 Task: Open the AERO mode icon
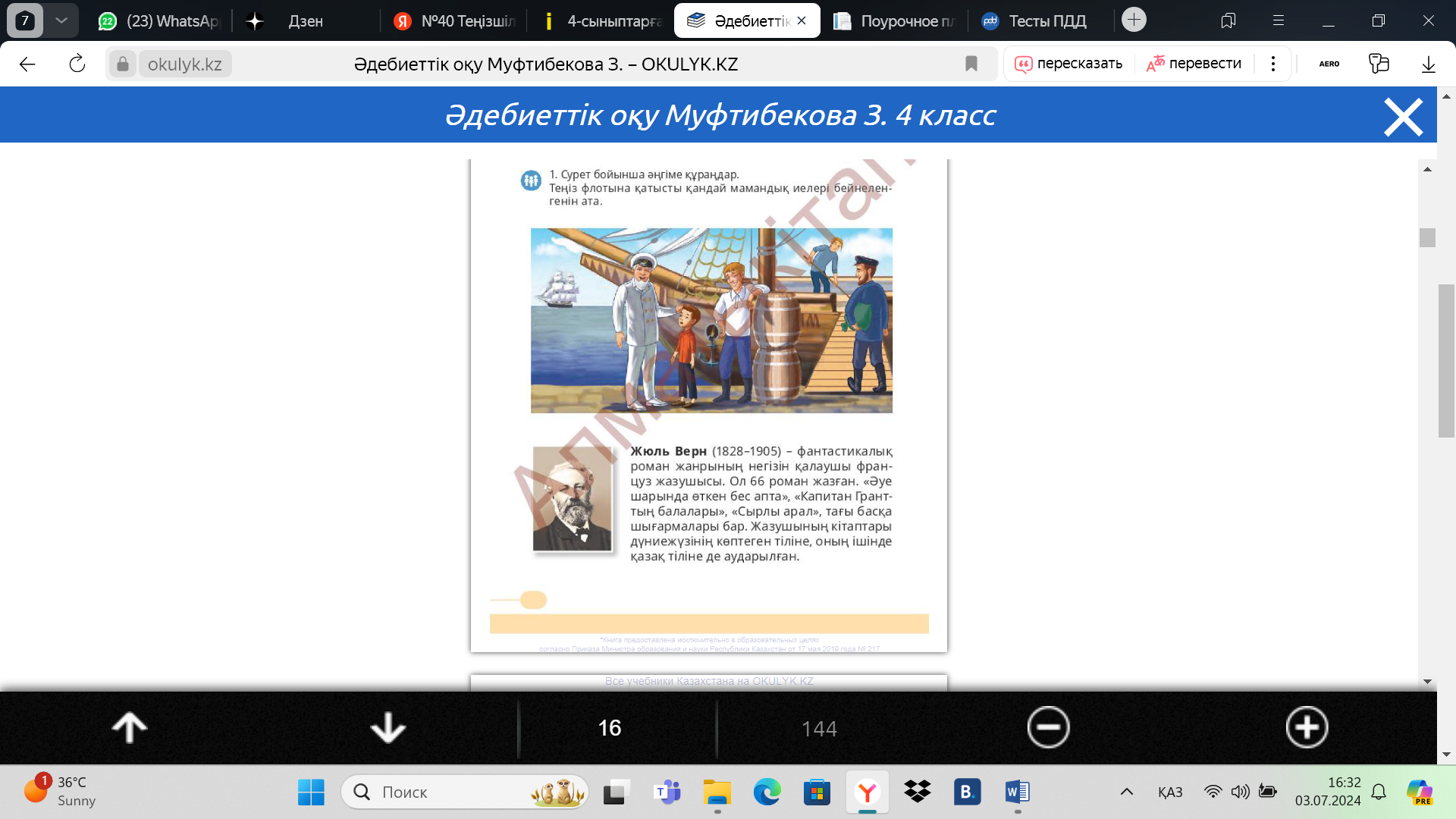pos(1329,64)
